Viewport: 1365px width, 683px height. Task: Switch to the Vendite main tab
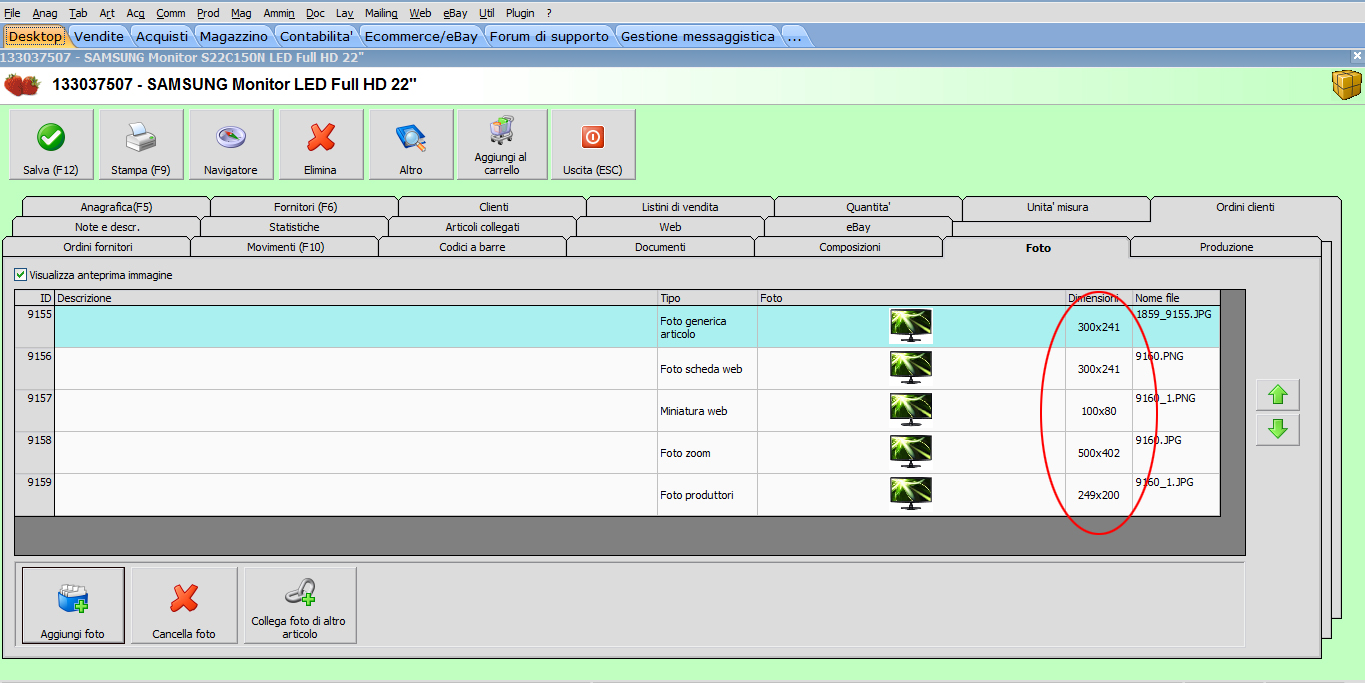coord(99,36)
